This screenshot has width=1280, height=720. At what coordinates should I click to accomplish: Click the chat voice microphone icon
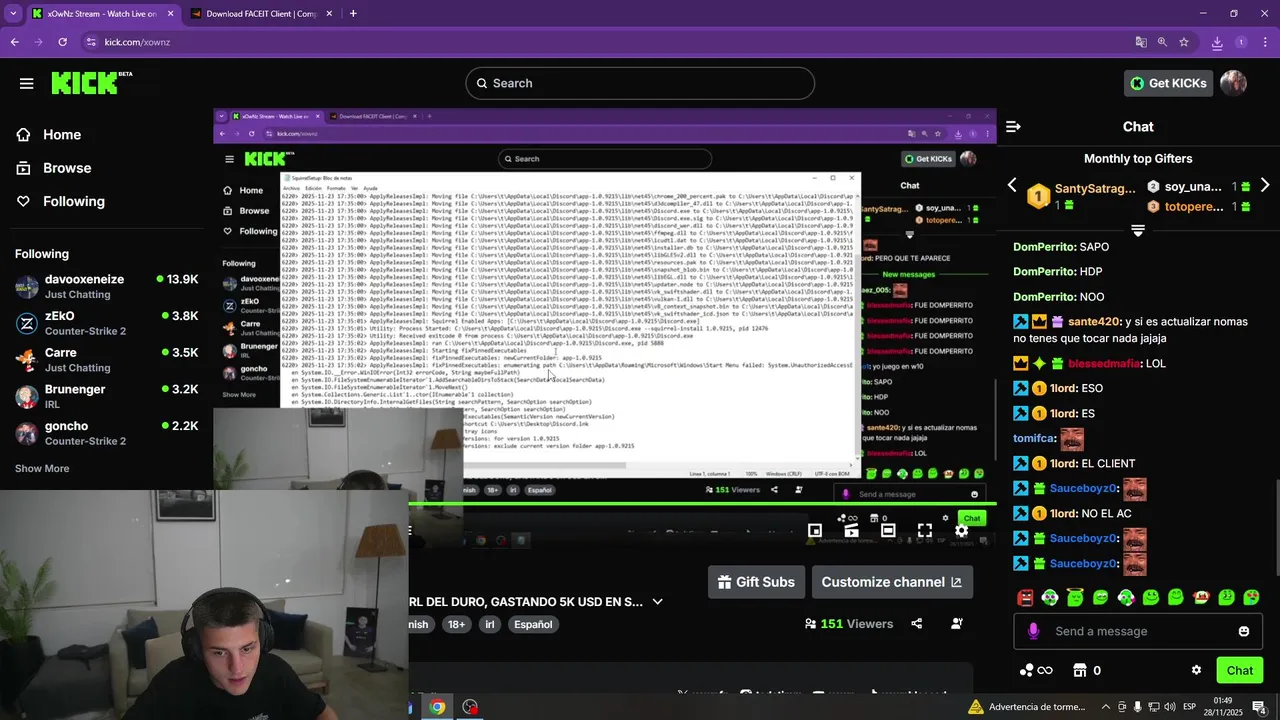1033,631
